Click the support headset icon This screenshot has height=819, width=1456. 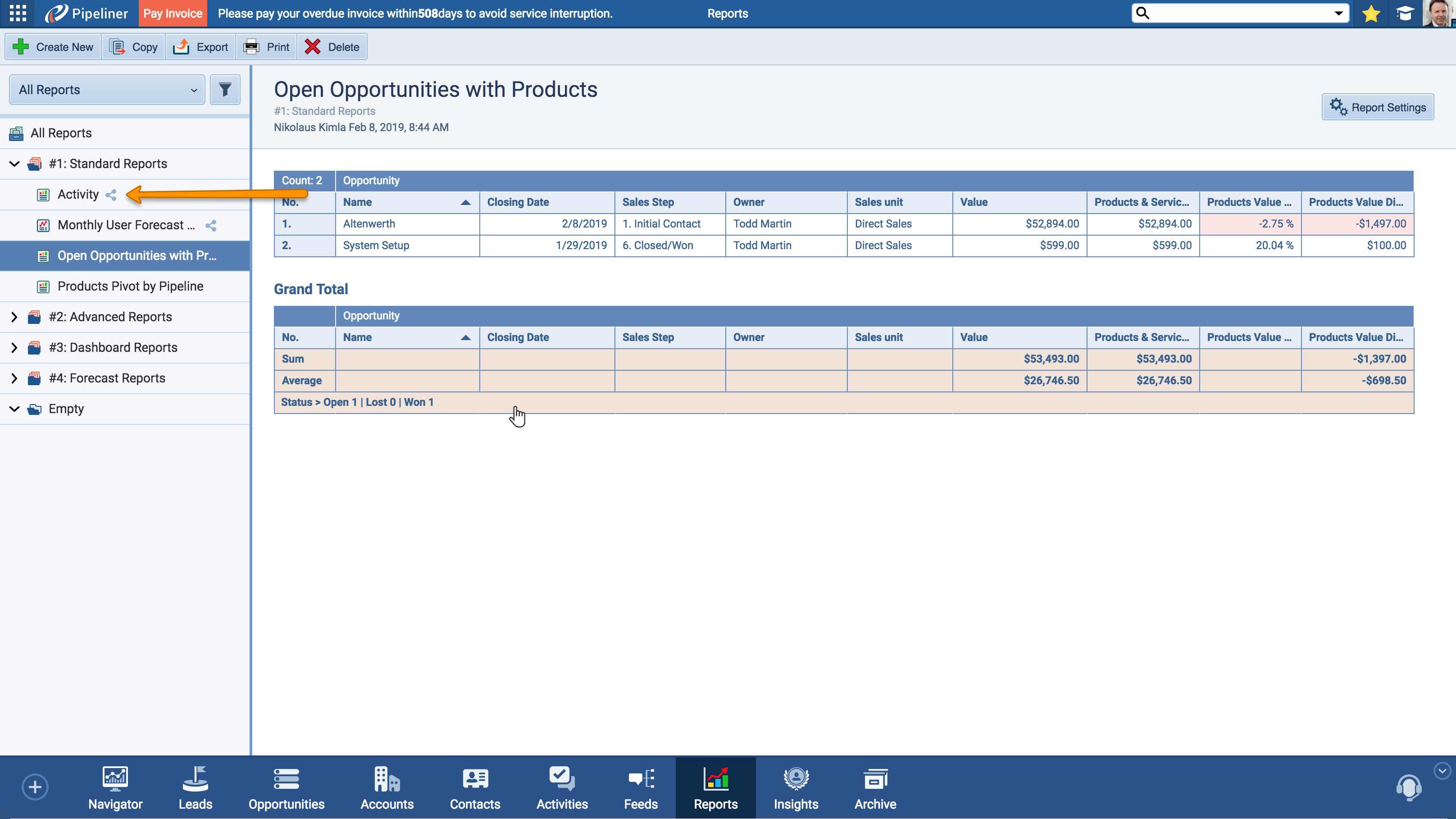coord(1409,787)
